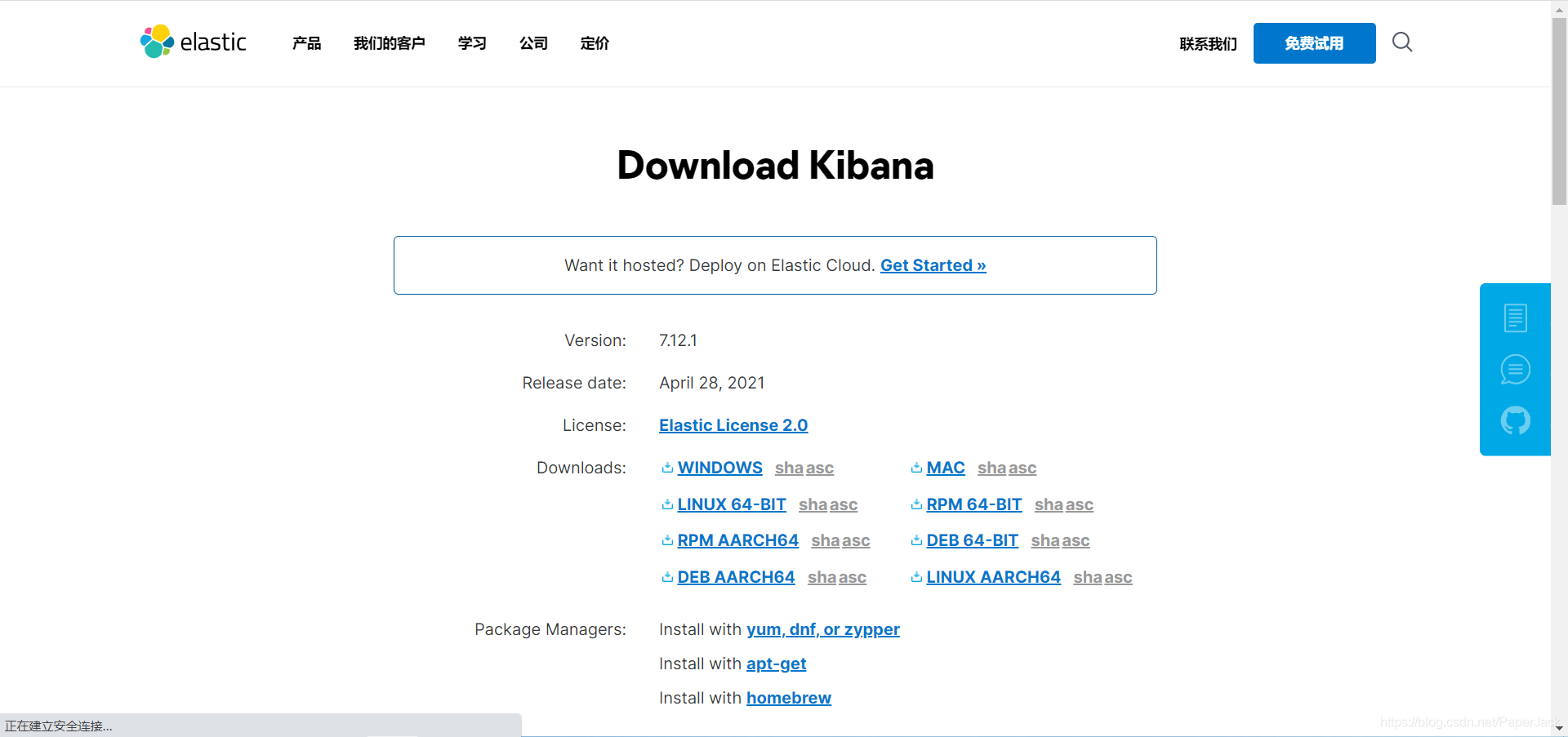
Task: Open sha link for DEB AARCH64
Action: pos(822,577)
